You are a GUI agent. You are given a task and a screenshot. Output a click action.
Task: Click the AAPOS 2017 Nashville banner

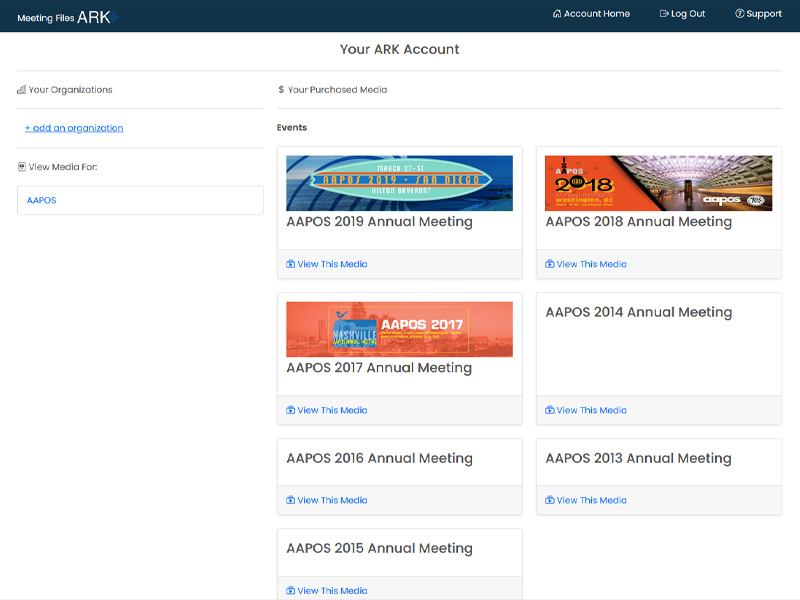click(x=399, y=329)
